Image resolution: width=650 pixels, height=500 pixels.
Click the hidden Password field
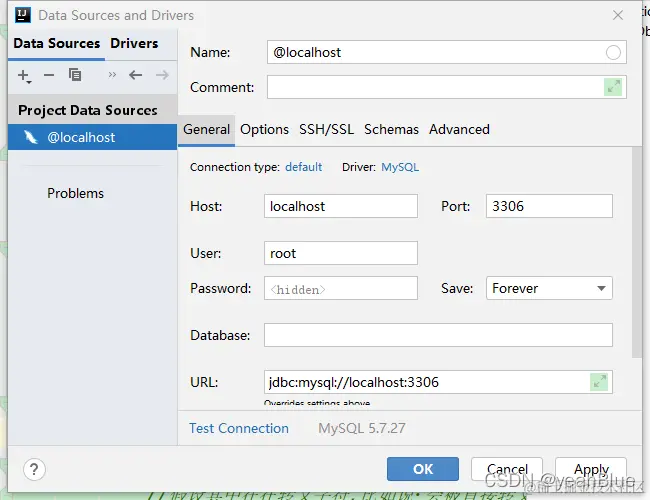pyautogui.click(x=341, y=288)
